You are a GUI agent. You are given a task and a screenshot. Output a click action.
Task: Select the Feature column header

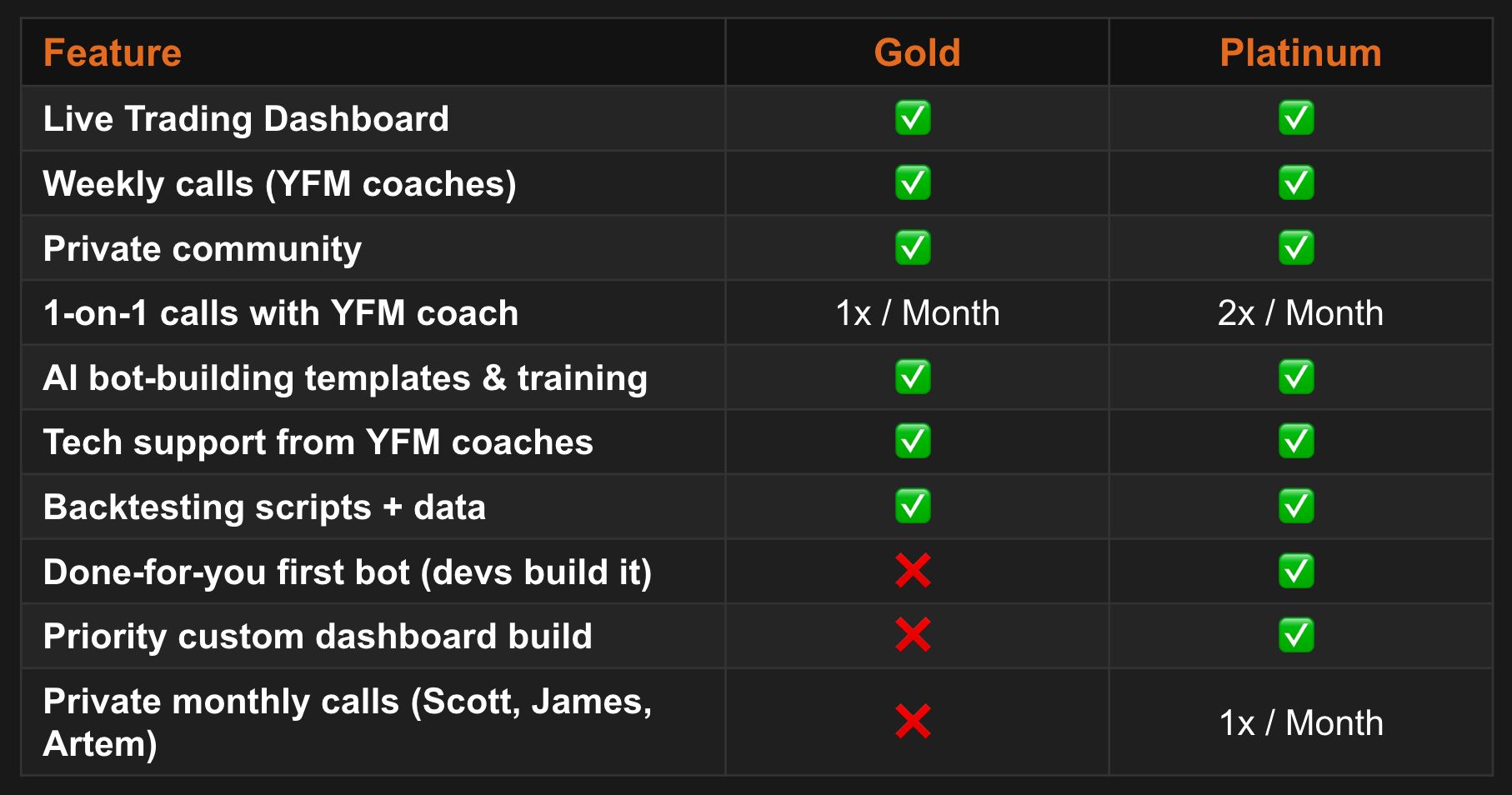pos(113,52)
